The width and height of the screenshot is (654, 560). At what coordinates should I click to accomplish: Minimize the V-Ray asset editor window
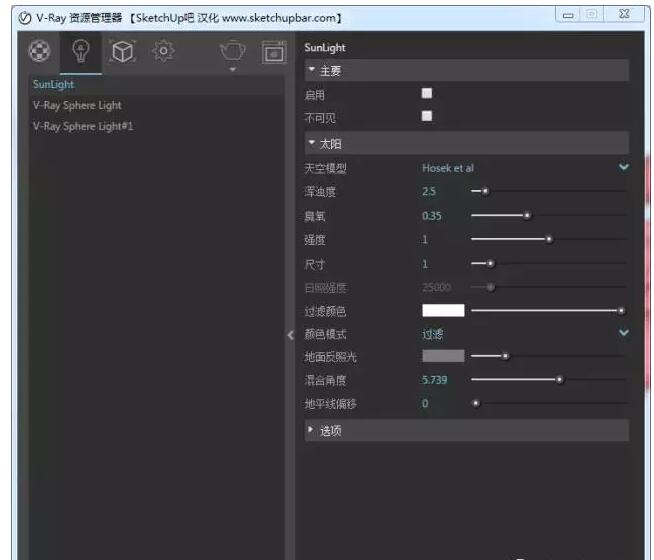pyautogui.click(x=568, y=15)
